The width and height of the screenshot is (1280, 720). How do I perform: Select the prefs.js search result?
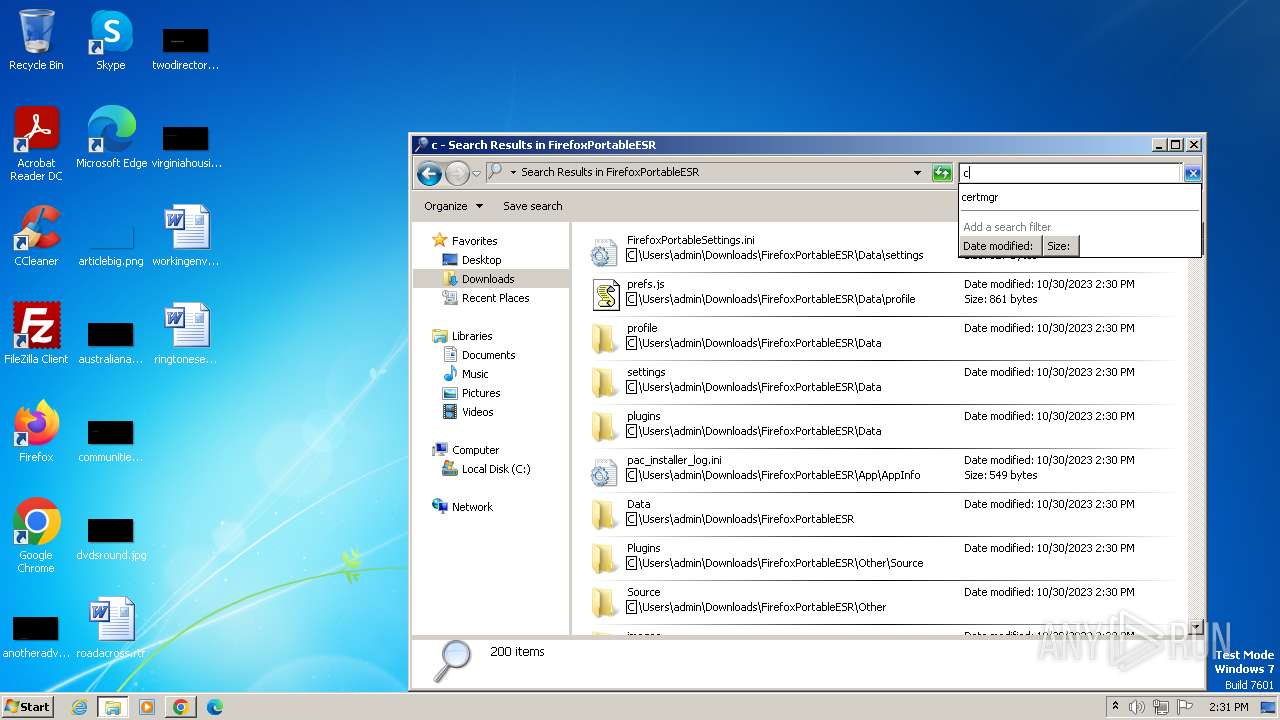point(881,292)
